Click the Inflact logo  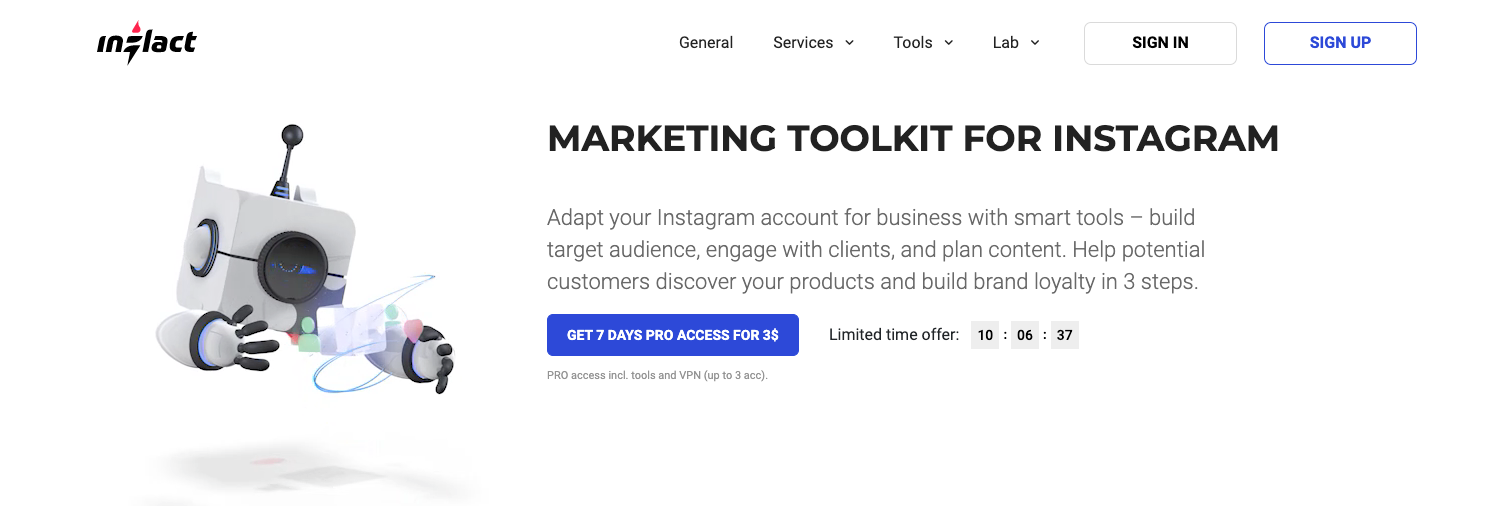click(147, 42)
